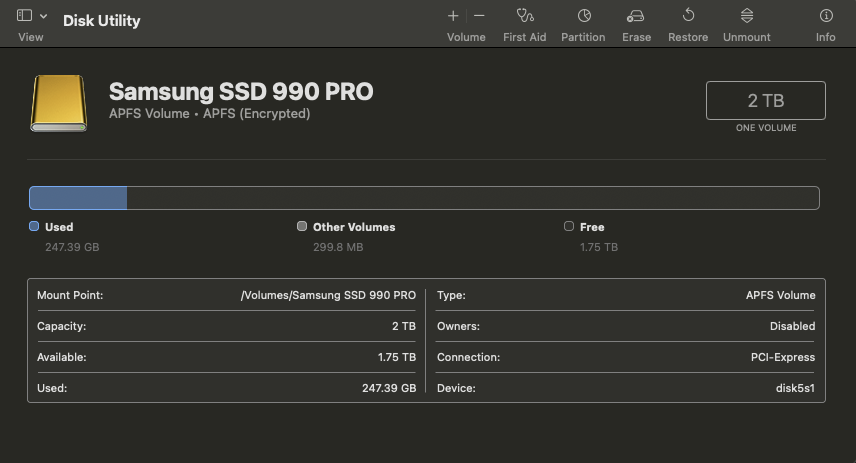Select the Other Volumes legend label
Screen dimensions: 856x463
tap(354, 227)
